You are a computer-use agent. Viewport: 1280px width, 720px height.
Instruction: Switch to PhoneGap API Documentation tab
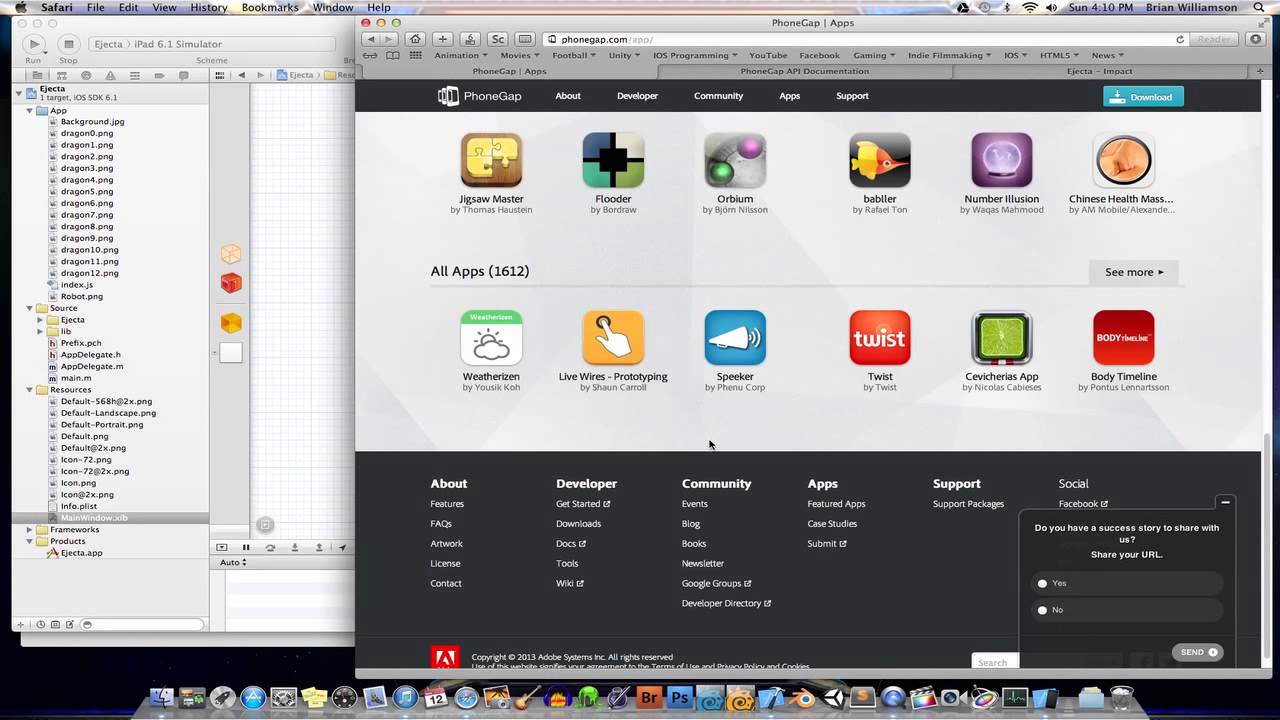804,71
